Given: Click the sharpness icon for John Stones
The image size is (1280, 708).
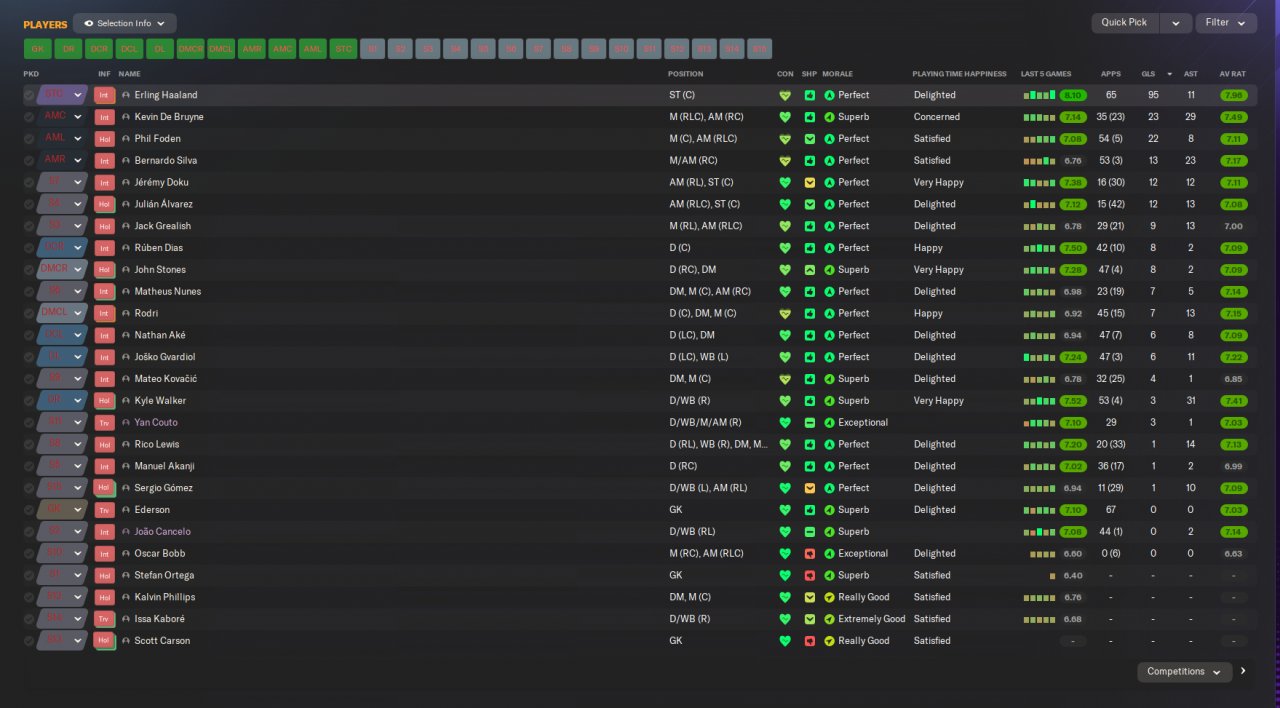Looking at the screenshot, I should point(810,270).
